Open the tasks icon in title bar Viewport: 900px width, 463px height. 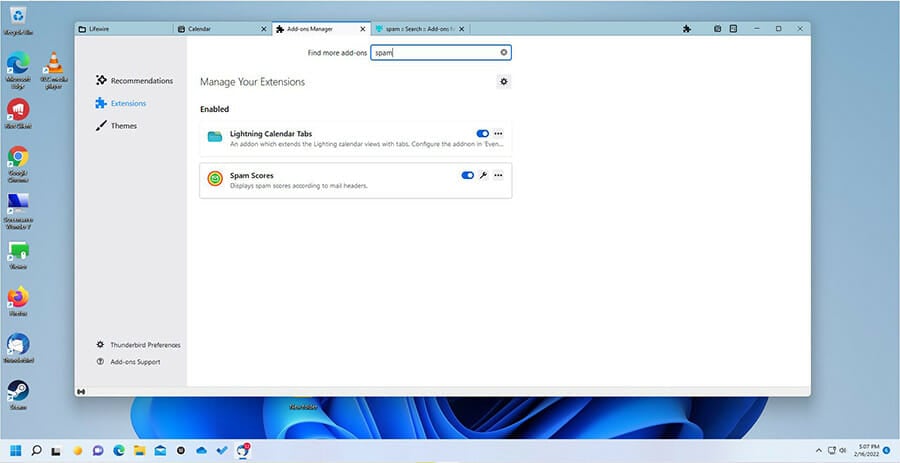[734, 29]
